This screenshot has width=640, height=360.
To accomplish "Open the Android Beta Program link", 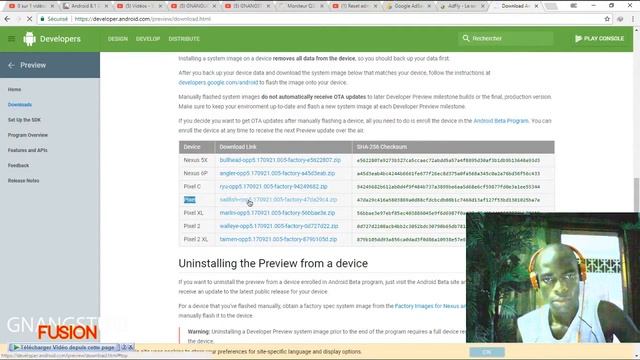I will click(x=501, y=121).
